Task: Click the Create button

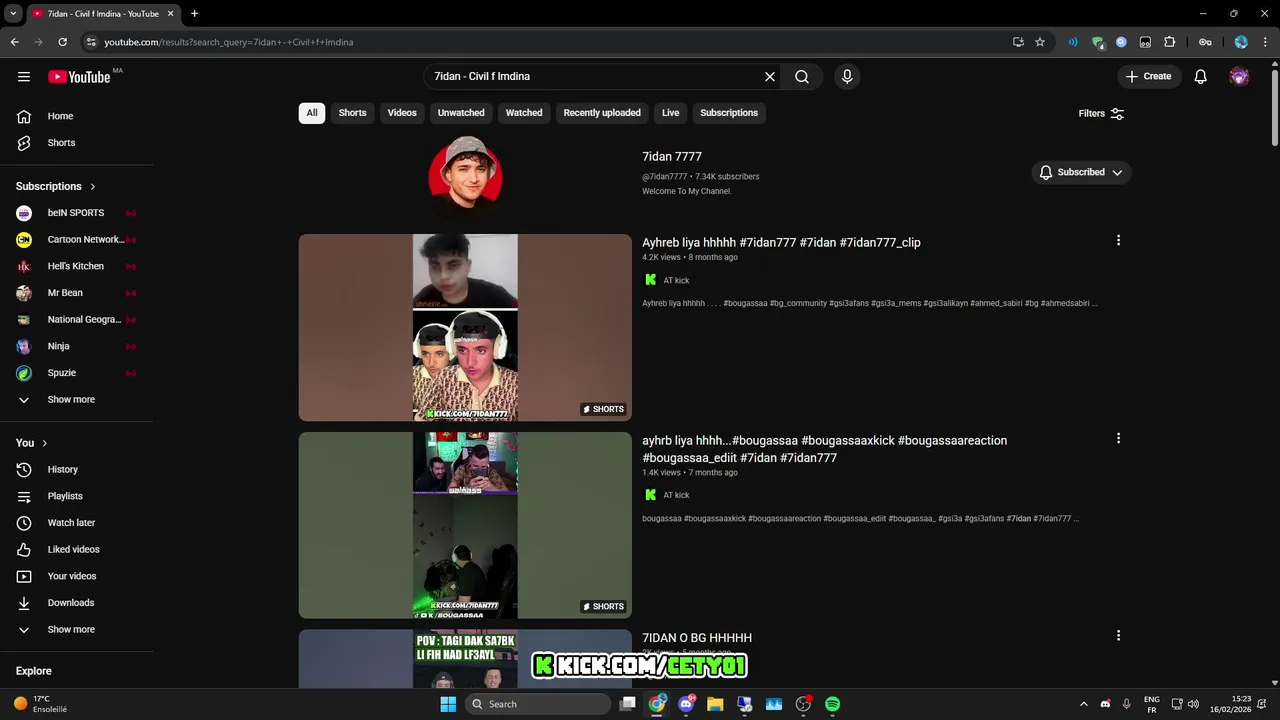Action: pyautogui.click(x=1149, y=76)
